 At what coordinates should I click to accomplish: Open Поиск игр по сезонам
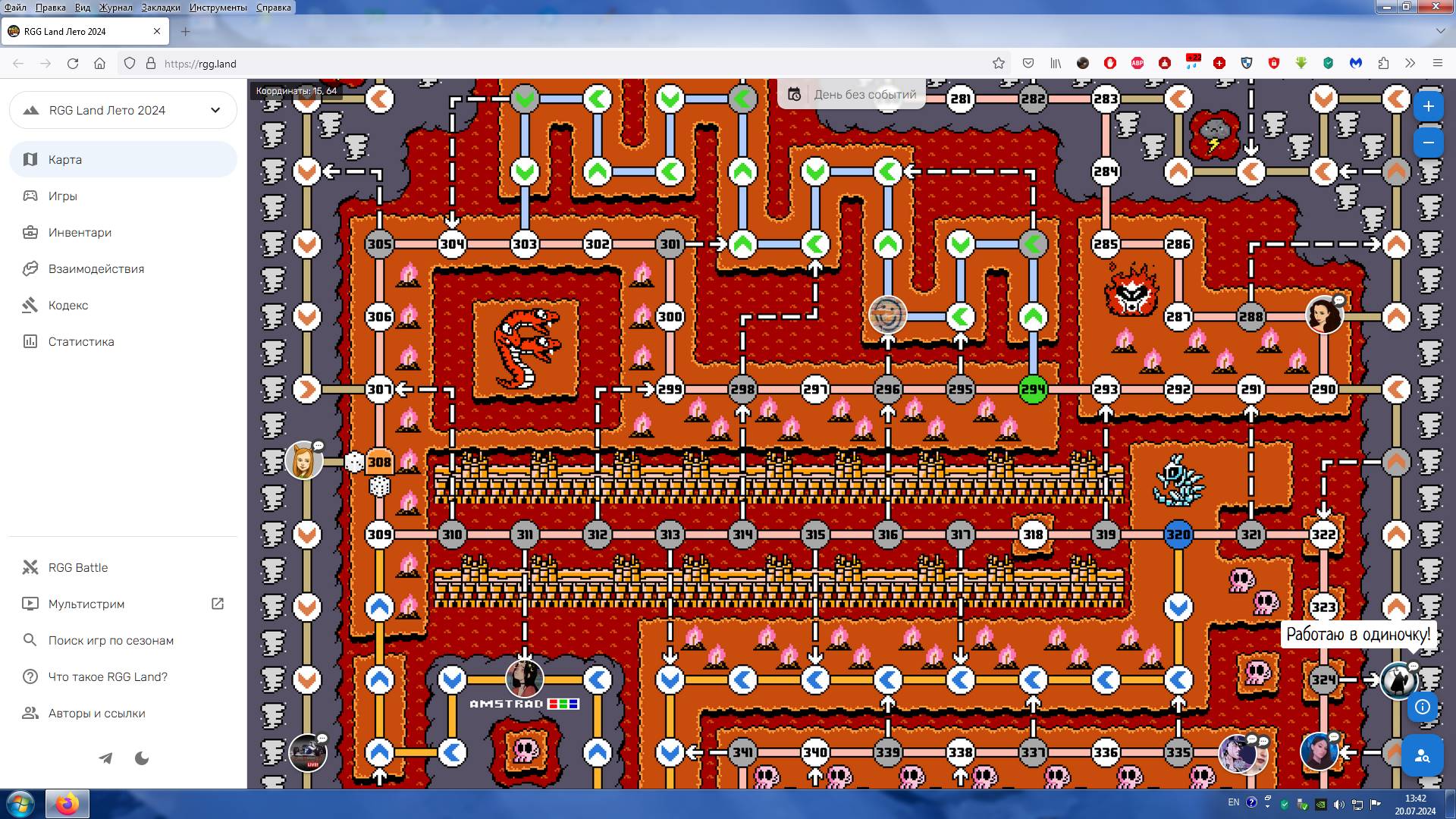tap(111, 640)
